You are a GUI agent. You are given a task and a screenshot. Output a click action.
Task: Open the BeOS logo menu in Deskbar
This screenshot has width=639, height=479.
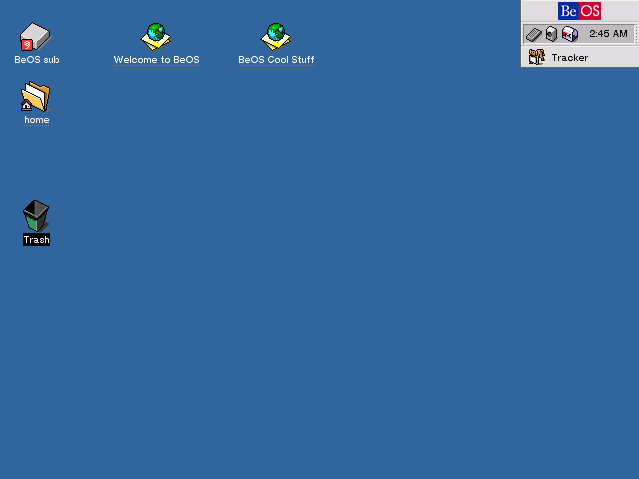coord(579,11)
